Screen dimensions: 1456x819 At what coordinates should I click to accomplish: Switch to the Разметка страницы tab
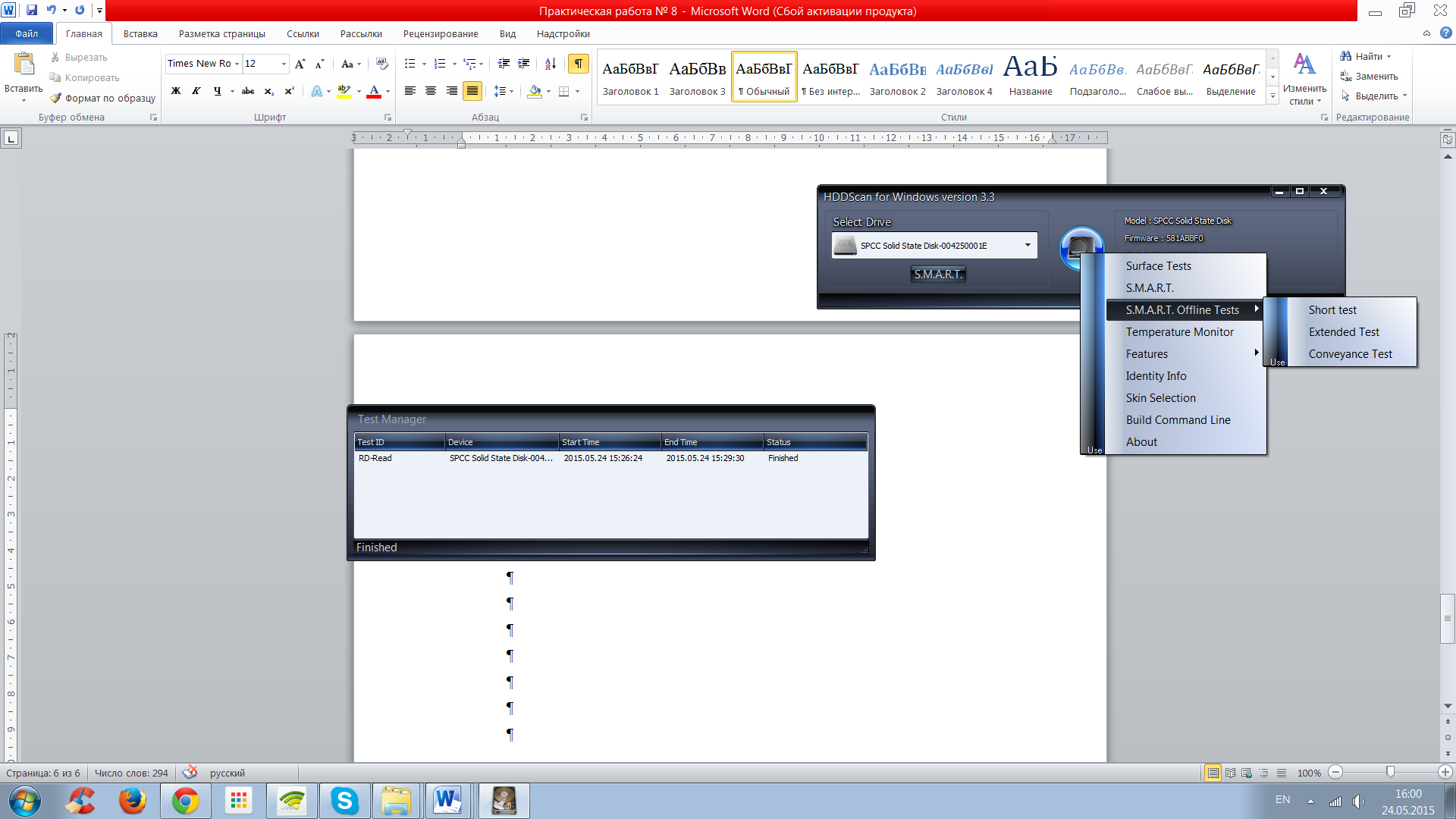pos(222,33)
